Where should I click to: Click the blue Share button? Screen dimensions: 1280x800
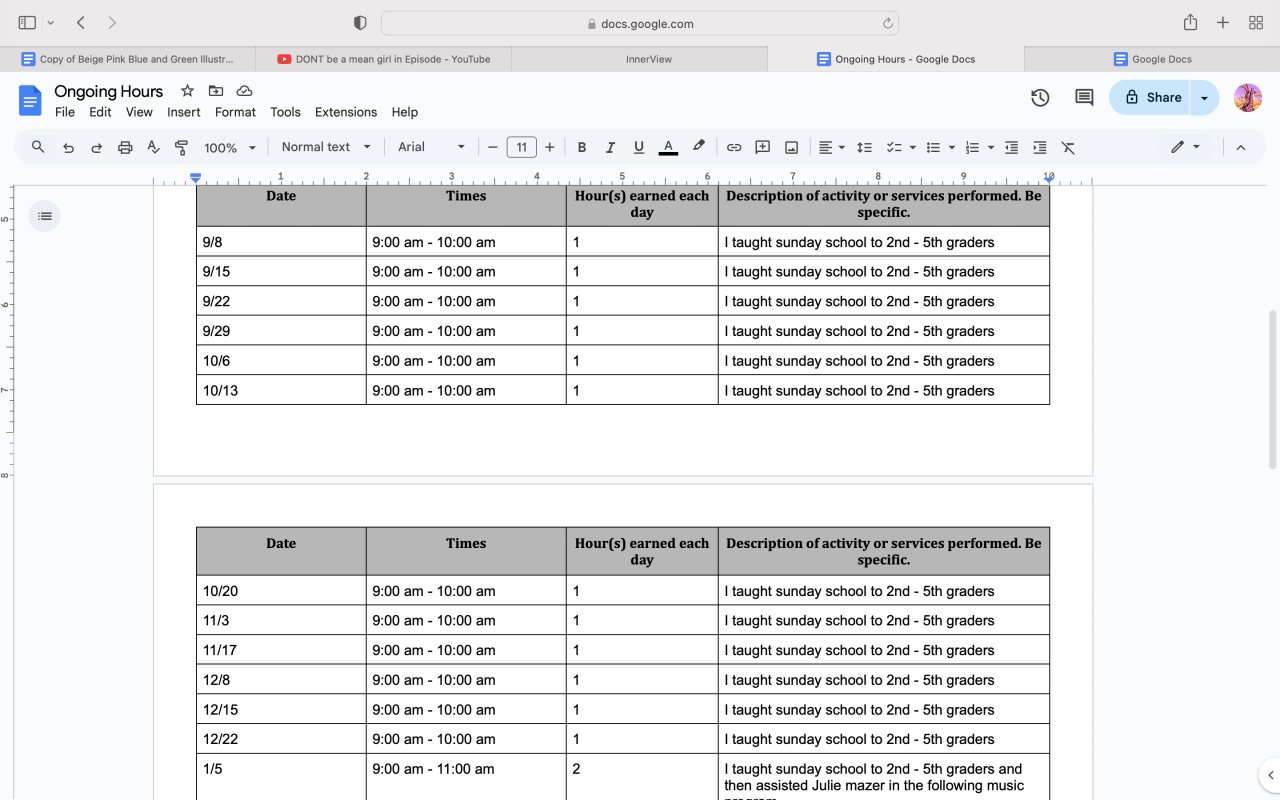click(1151, 97)
